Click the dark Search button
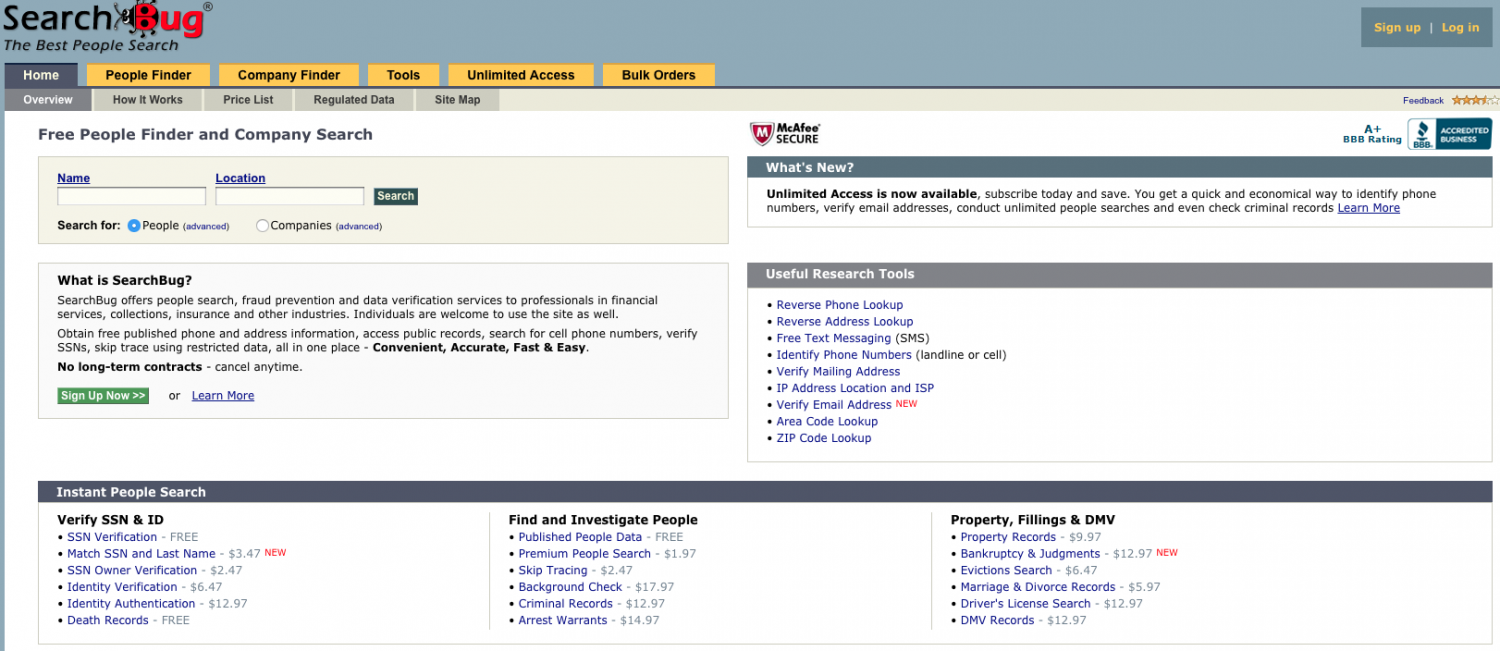Image resolution: width=1500 pixels, height=651 pixels. pos(396,196)
